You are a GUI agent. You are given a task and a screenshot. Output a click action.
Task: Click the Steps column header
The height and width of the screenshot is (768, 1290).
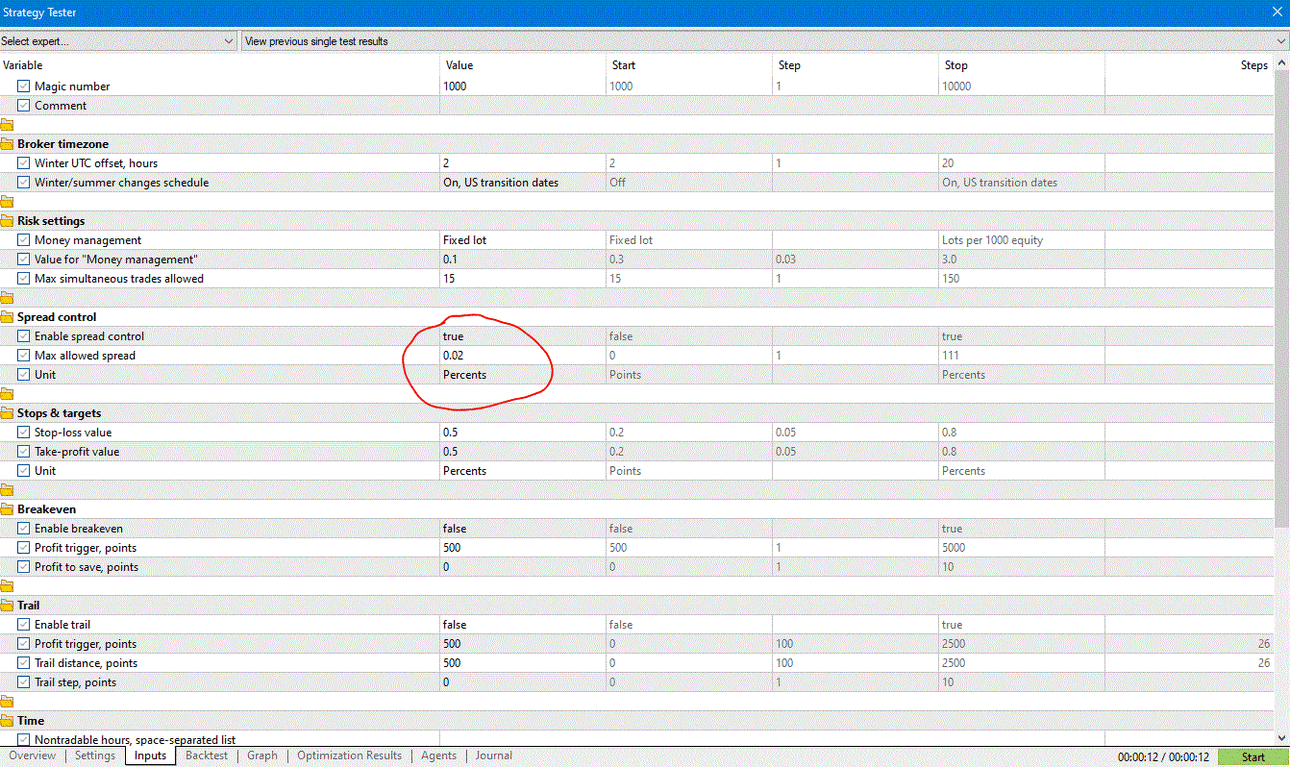pyautogui.click(x=1189, y=65)
